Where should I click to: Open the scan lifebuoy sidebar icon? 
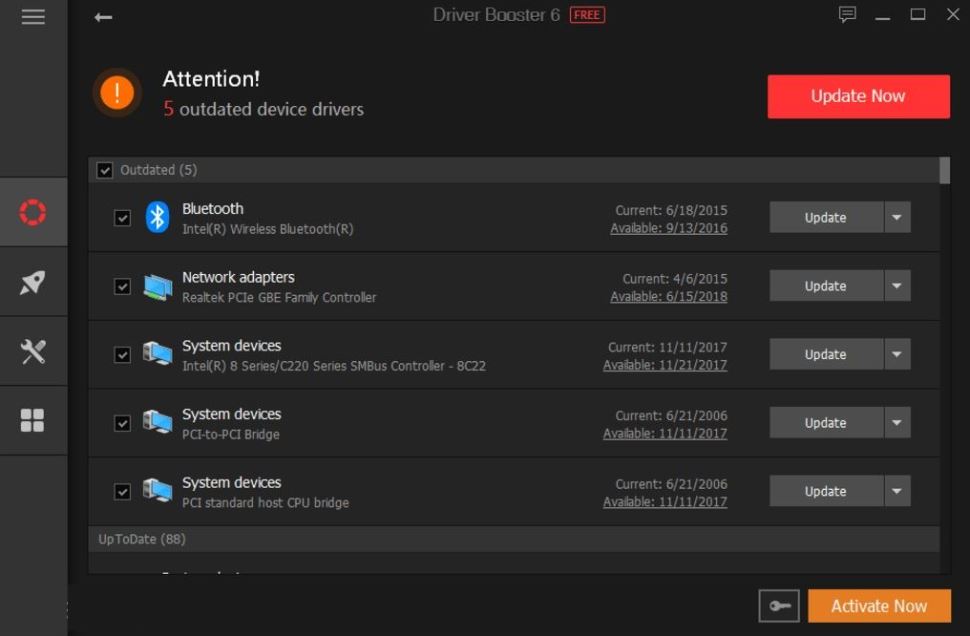(33, 212)
